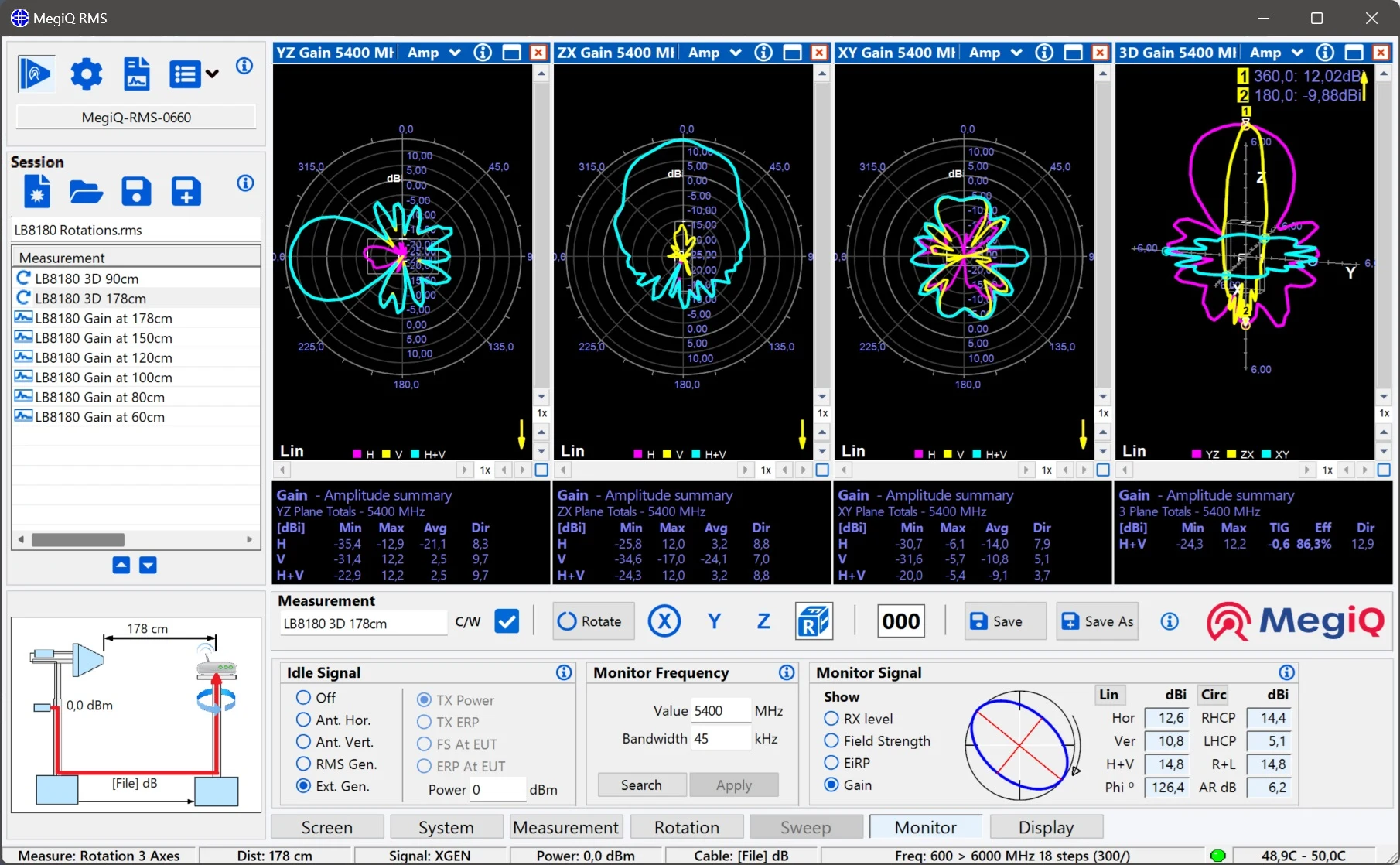Click the 3D rotation cube icon
1400x865 pixels.
coord(814,621)
